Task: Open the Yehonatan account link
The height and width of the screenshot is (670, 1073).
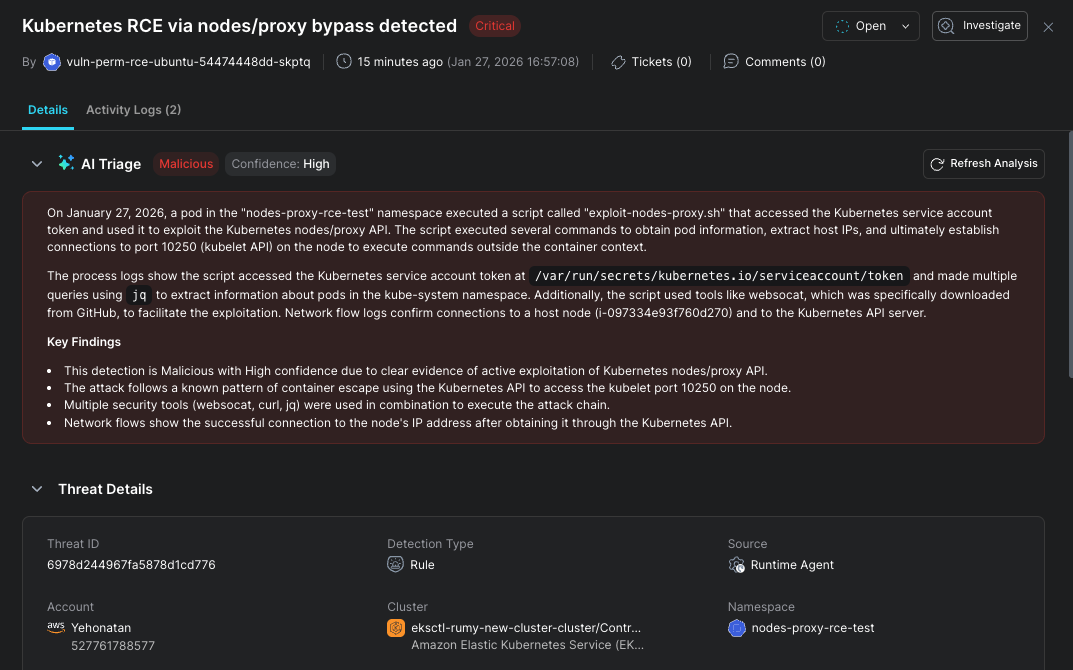Action: [101, 628]
